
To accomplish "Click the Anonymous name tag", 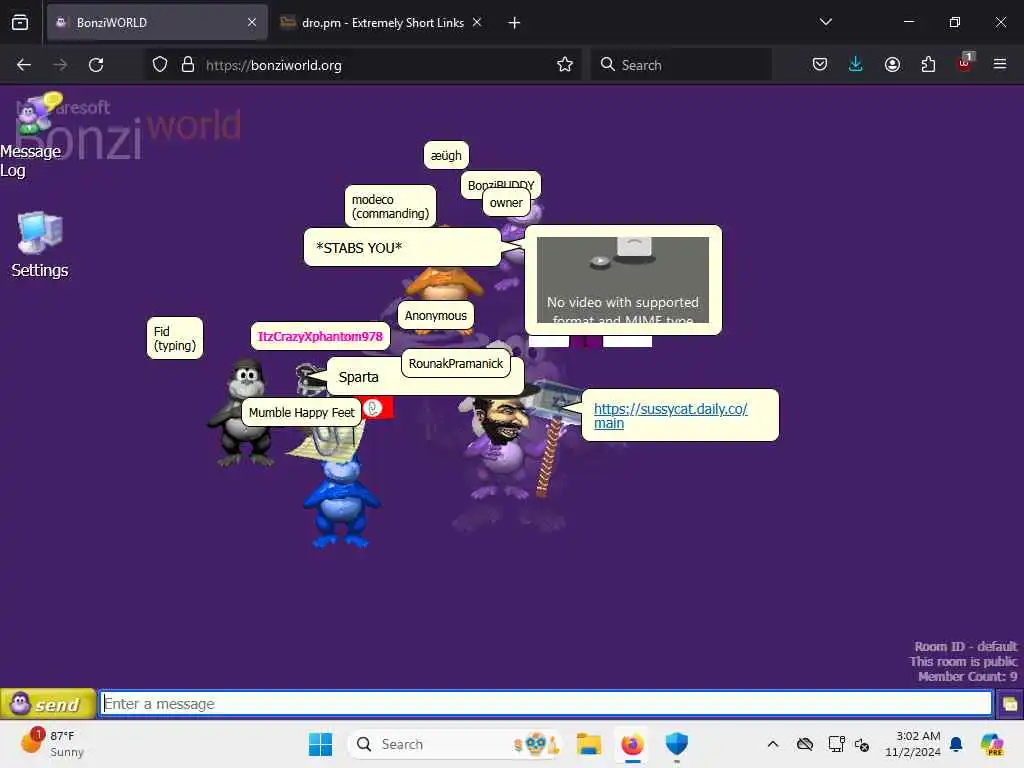I will [436, 315].
